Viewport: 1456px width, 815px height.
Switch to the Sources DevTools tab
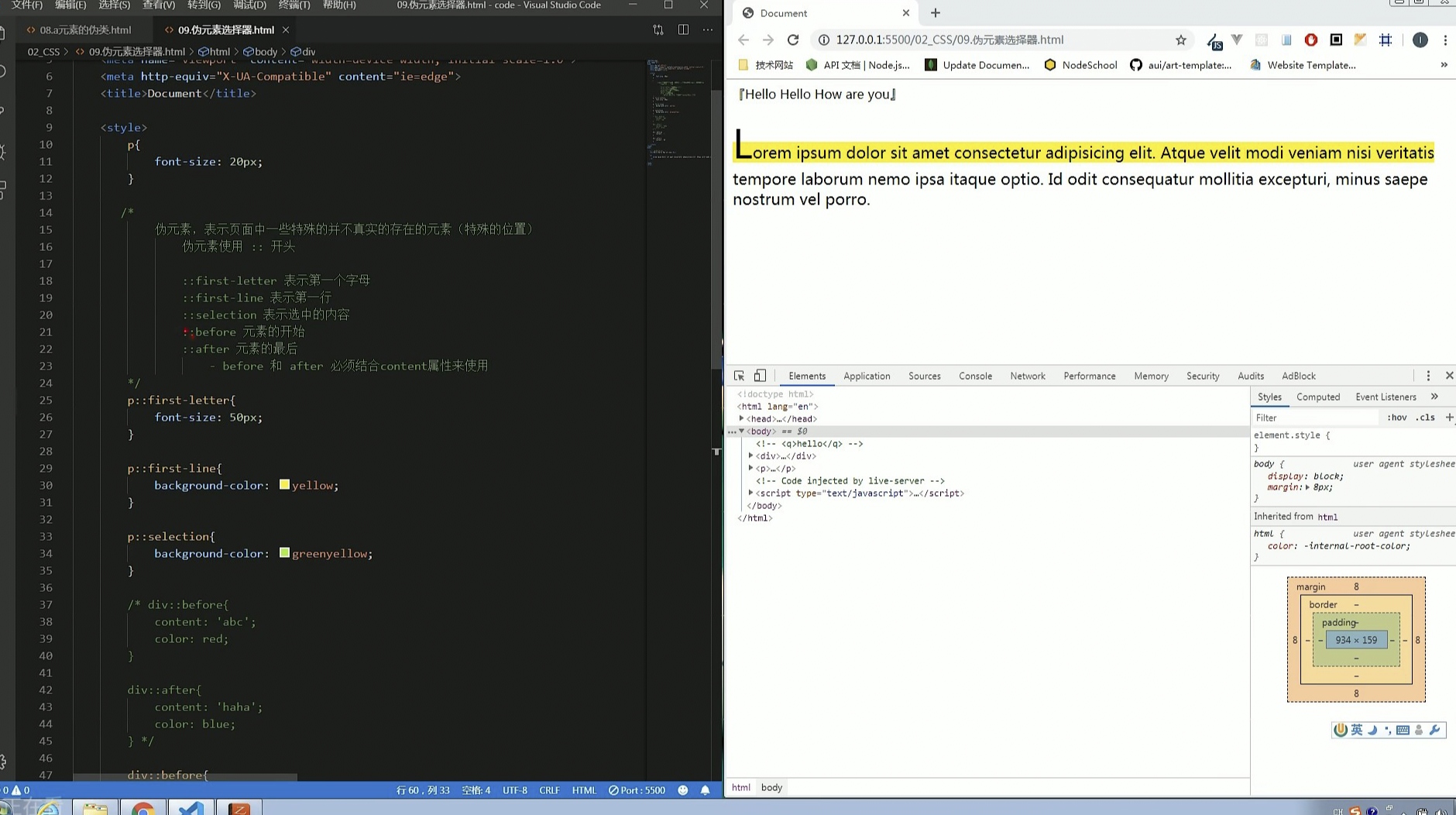924,376
